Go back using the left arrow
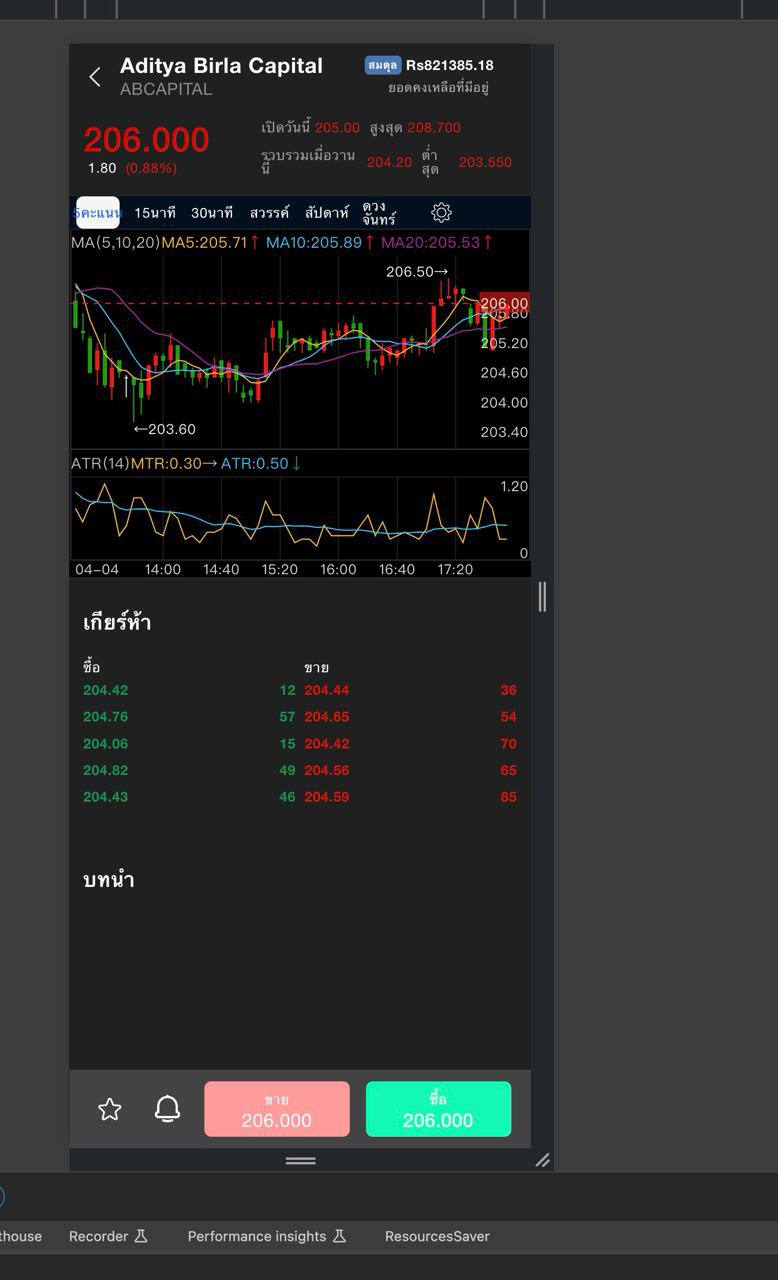Screen dimensions: 778x1280 tap(95, 77)
